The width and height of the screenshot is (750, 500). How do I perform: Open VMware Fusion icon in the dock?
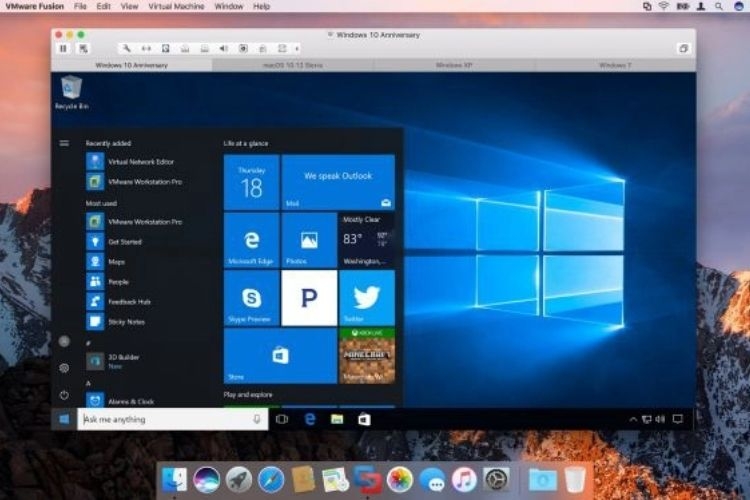pos(367,479)
